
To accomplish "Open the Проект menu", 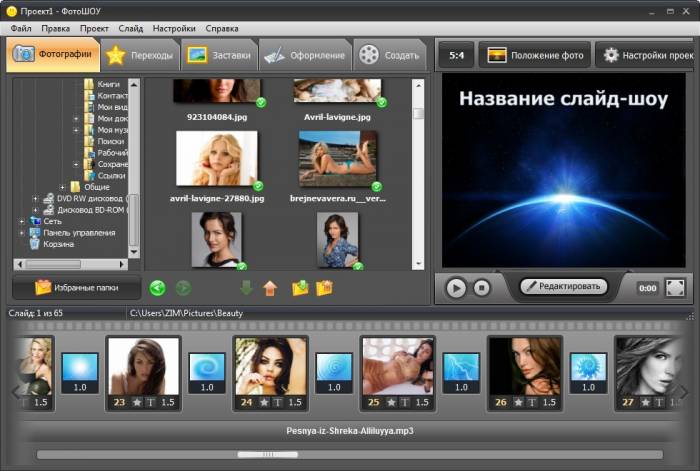I will [x=94, y=29].
